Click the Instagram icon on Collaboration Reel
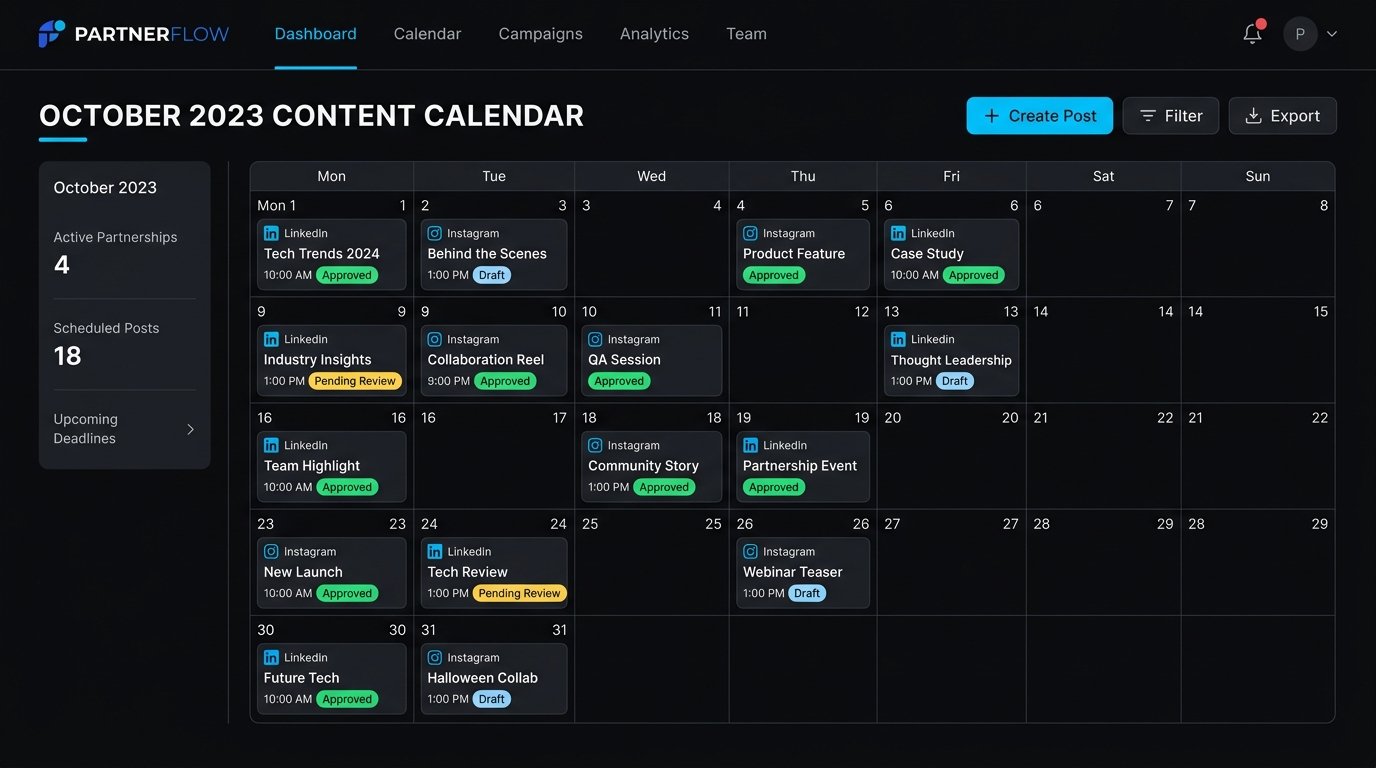 435,339
